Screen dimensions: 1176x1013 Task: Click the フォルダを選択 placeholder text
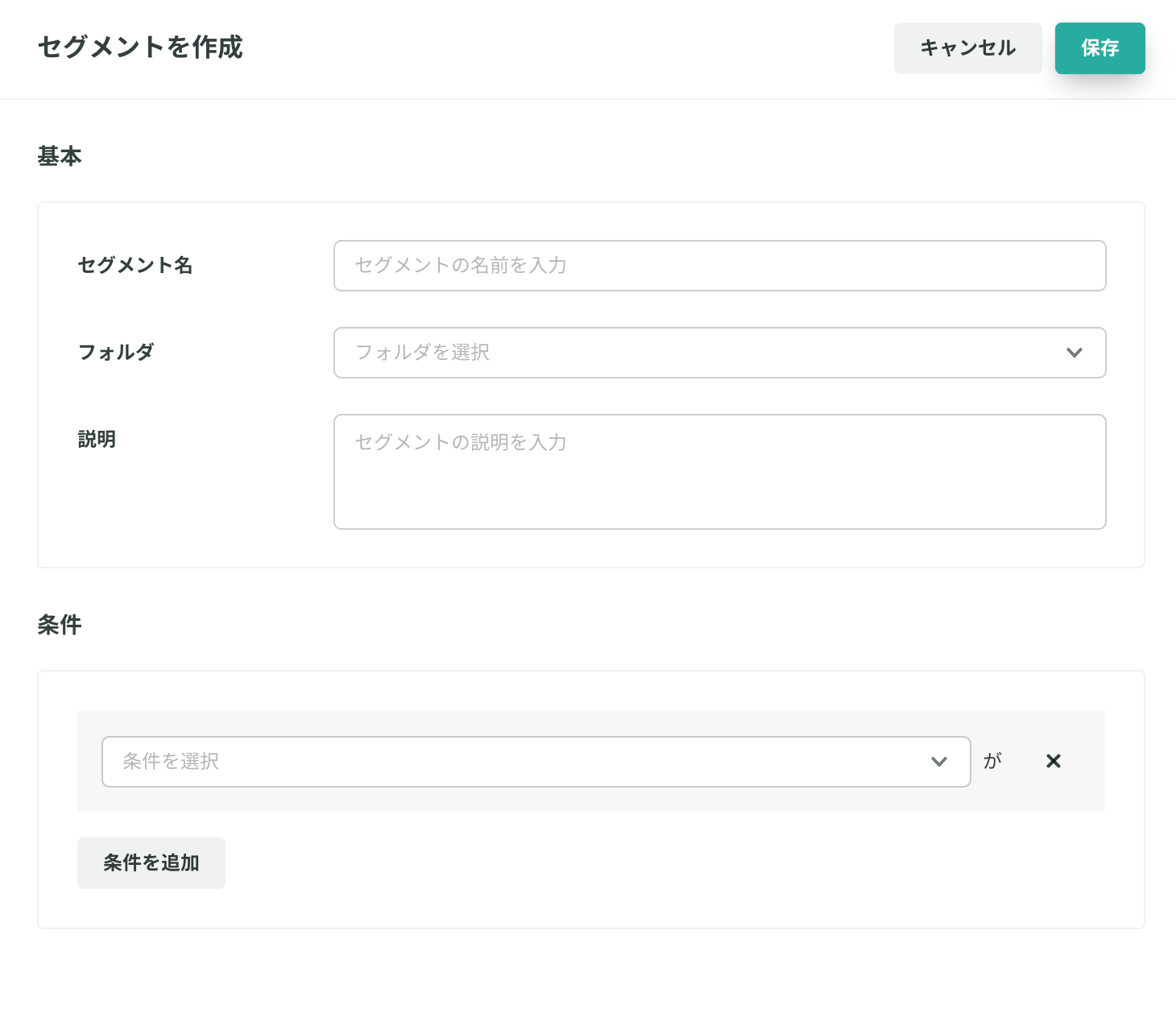tap(422, 353)
